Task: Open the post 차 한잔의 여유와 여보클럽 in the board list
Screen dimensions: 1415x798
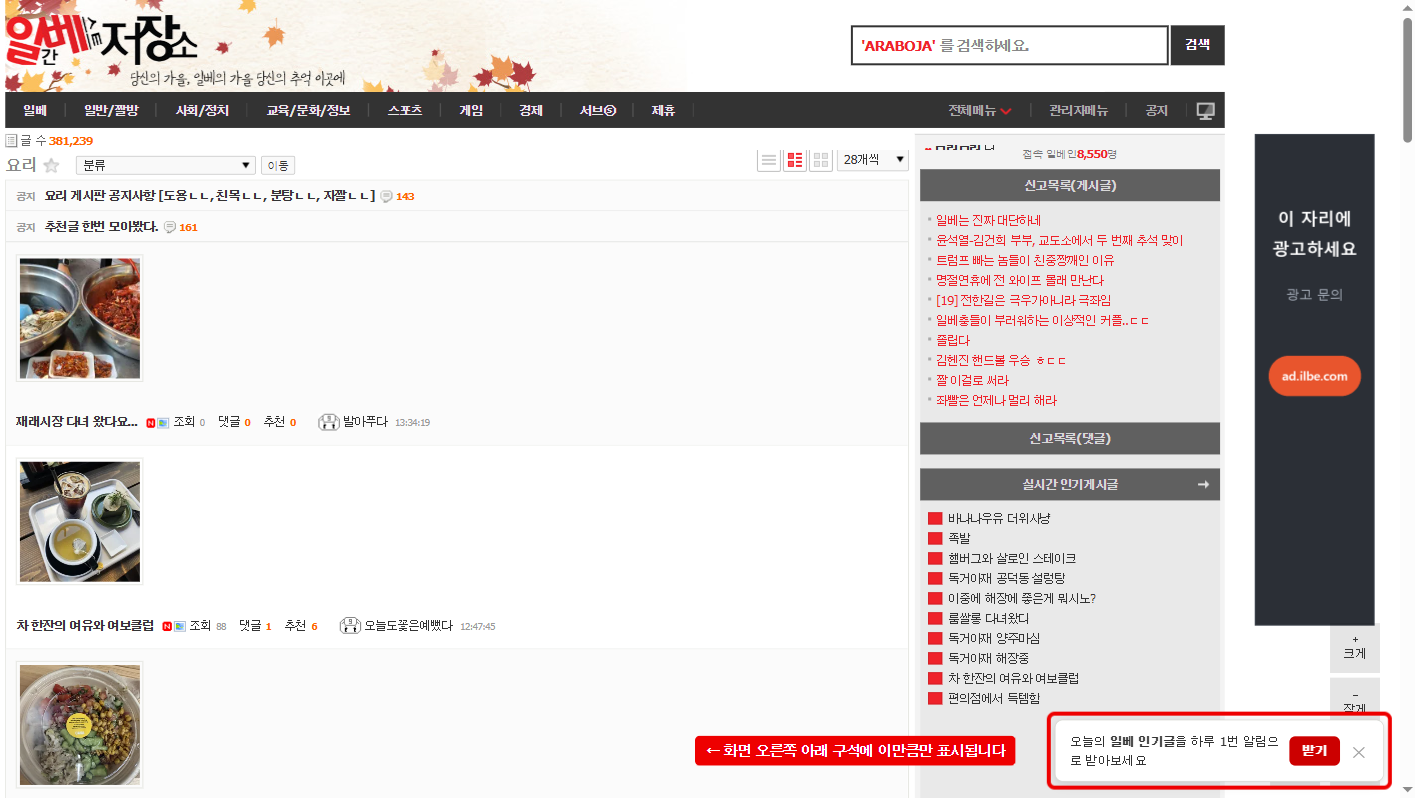Action: (85, 625)
